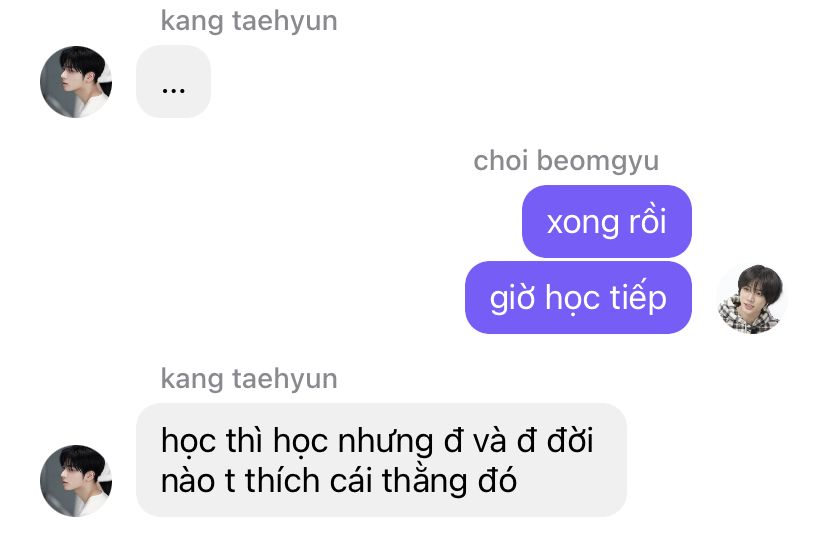Click the word 'nào' in the last message
Screen dimensions: 828x542
(x=187, y=481)
